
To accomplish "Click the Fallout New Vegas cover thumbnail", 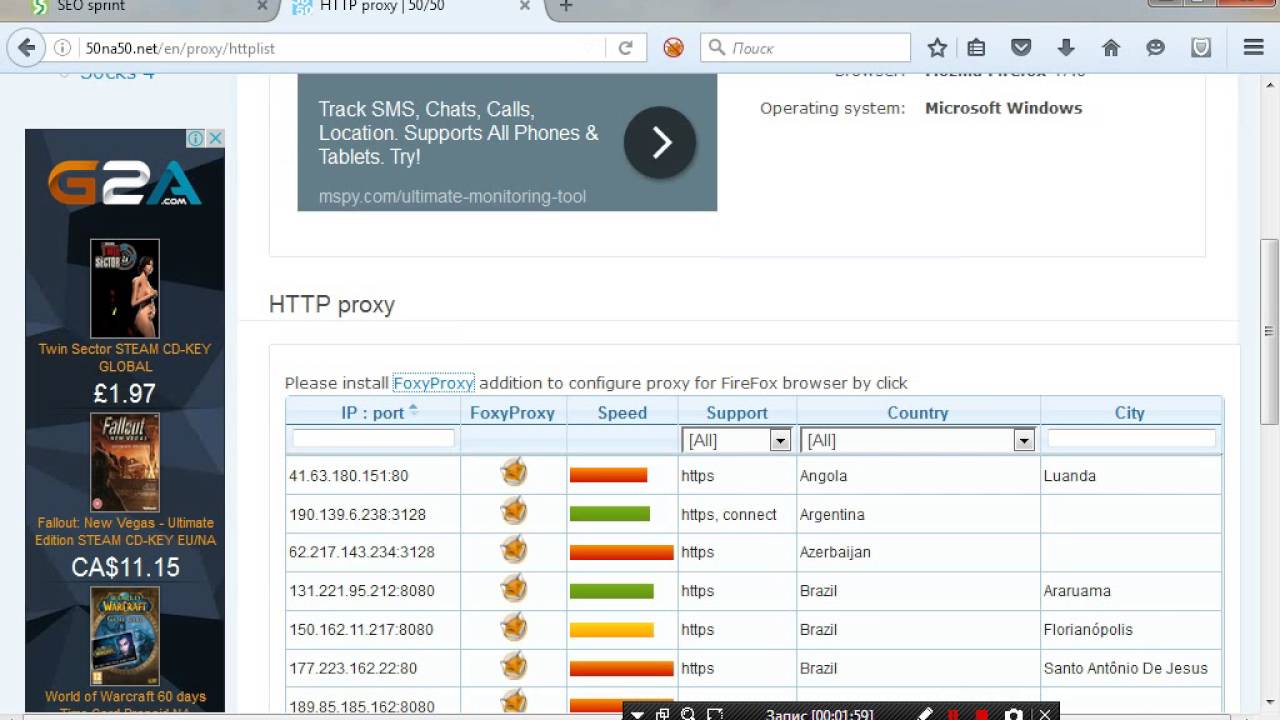I will click(125, 462).
